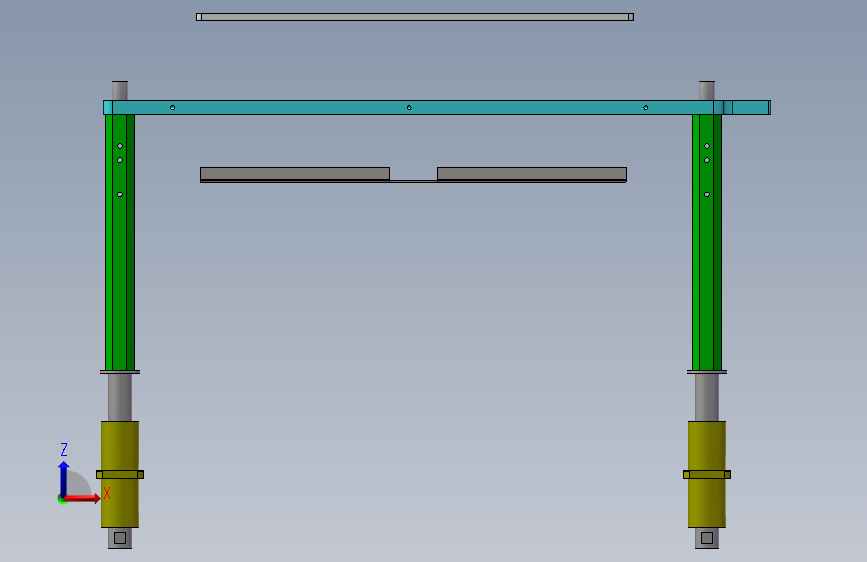Select the collar ring on the left yellow cylinder
This screenshot has height=562, width=867.
click(120, 475)
